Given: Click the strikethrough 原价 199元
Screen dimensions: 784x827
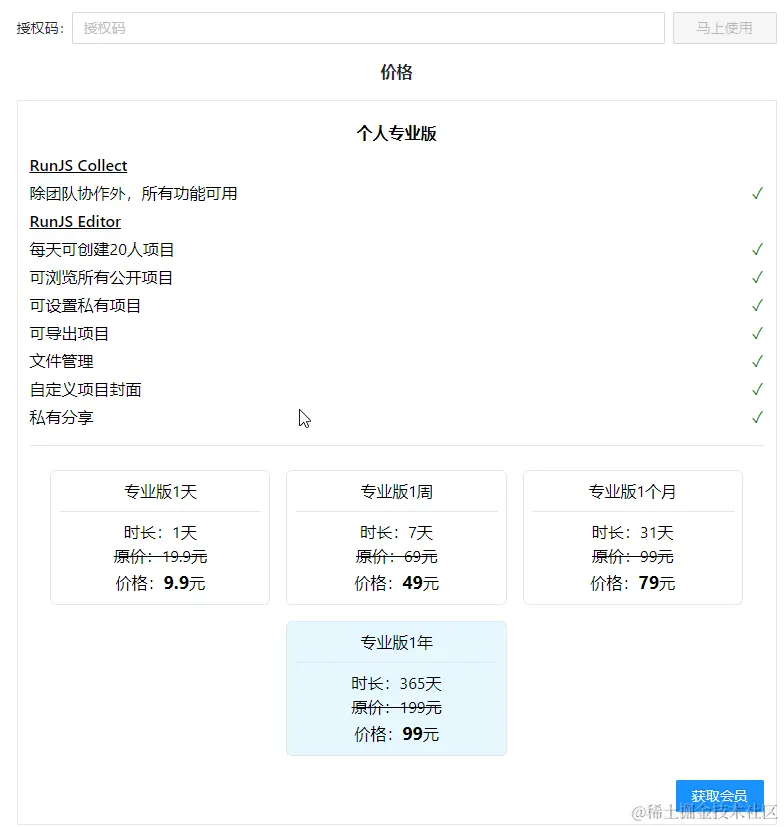Looking at the screenshot, I should point(396,707).
